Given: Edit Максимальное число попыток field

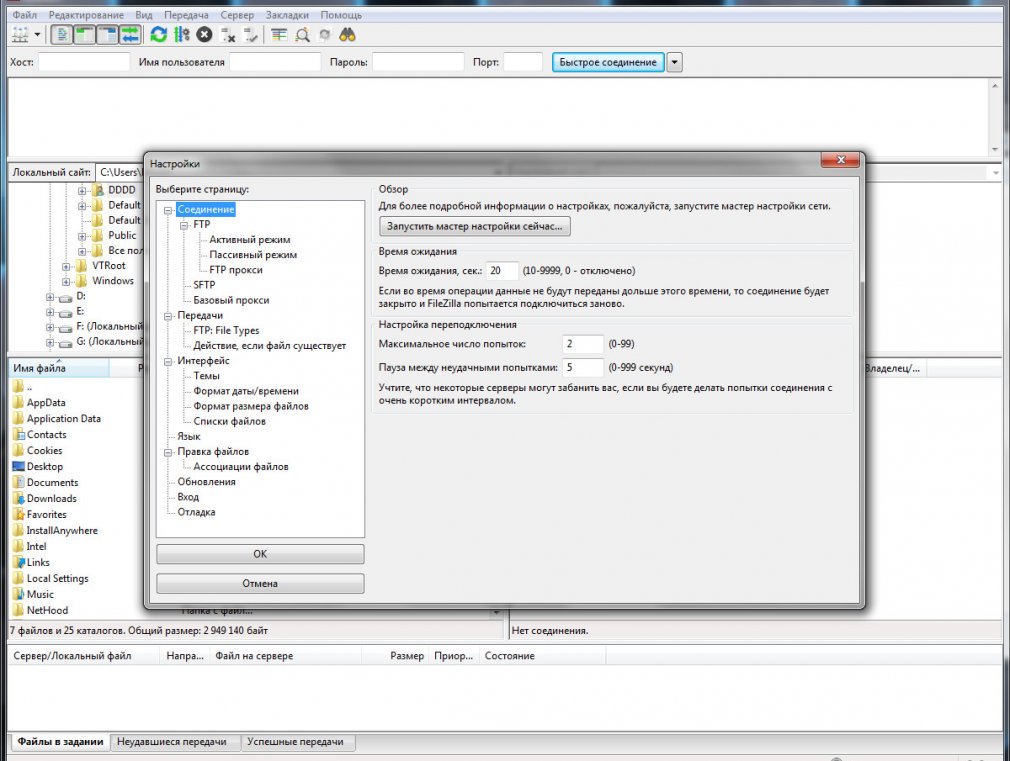Looking at the screenshot, I should point(583,344).
